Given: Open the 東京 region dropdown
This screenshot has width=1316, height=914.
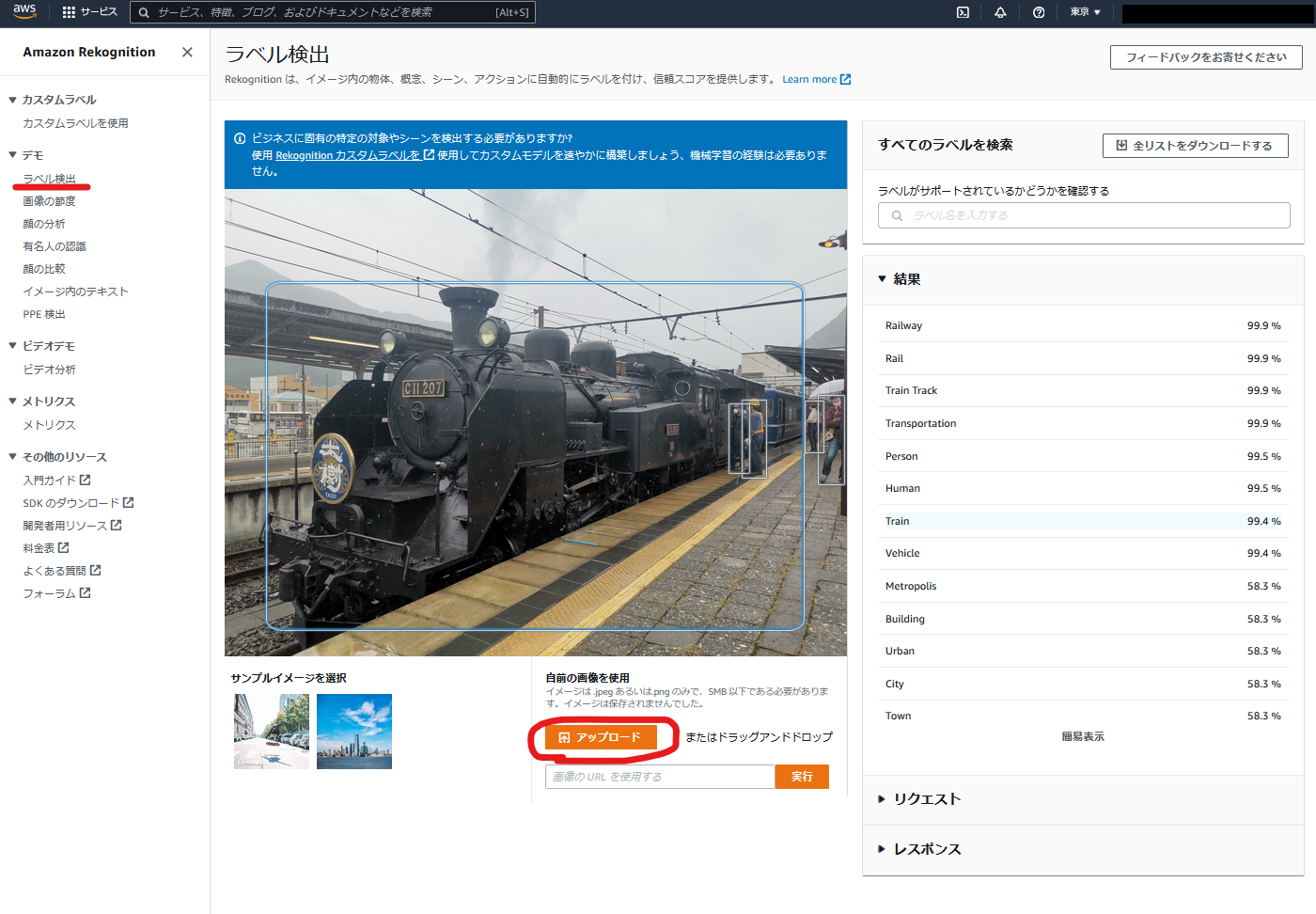Looking at the screenshot, I should point(1085,12).
